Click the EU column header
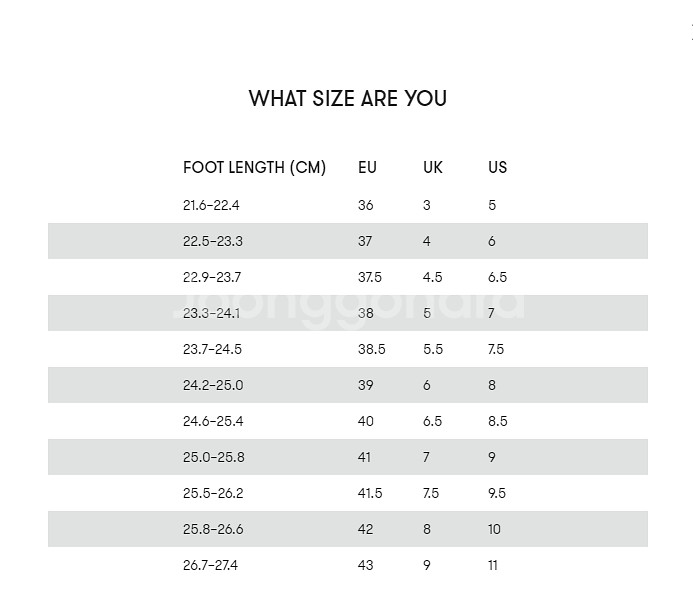693x604 pixels. (367, 167)
